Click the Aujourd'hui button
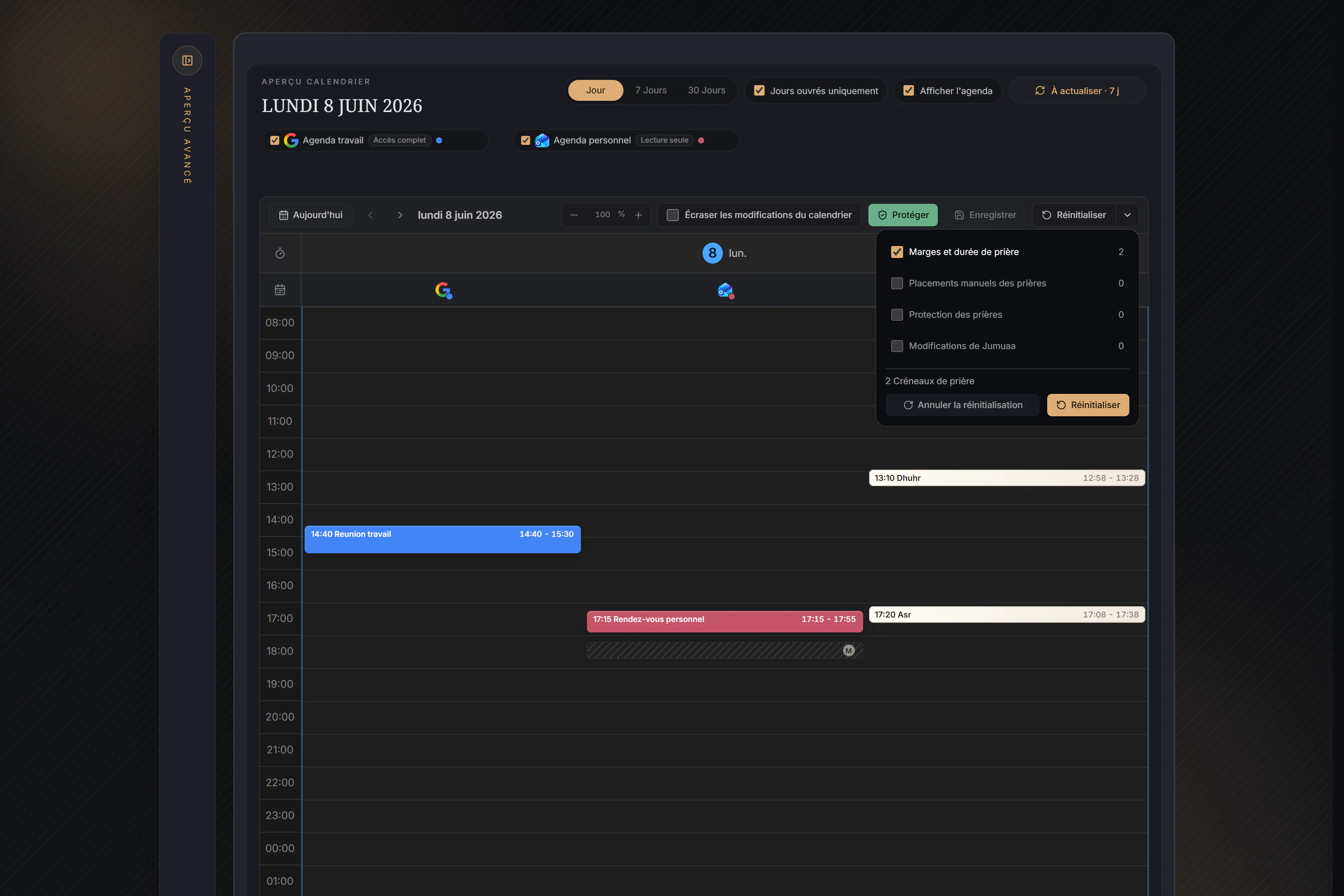Image resolution: width=1344 pixels, height=896 pixels. pos(311,215)
